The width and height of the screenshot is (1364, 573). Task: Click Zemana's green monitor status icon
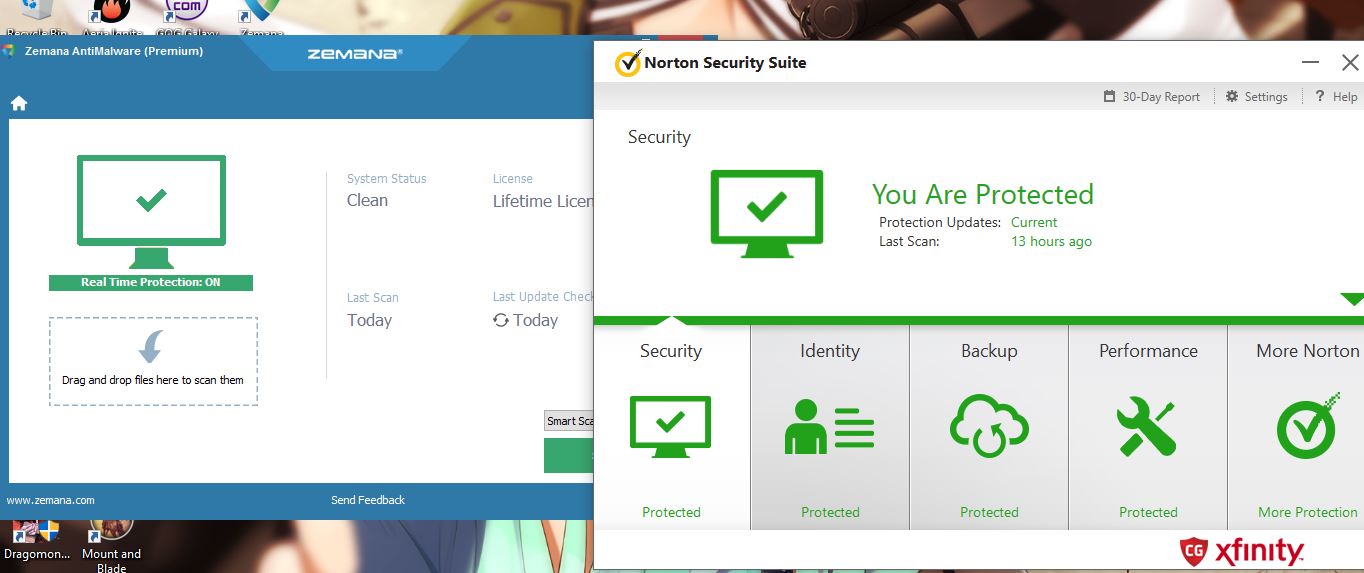(151, 211)
